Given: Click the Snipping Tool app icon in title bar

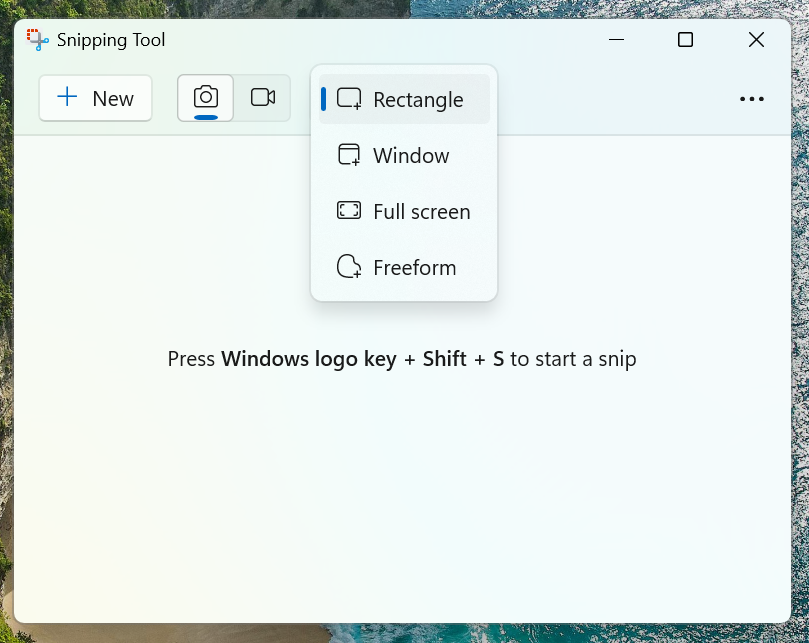Looking at the screenshot, I should click(38, 40).
